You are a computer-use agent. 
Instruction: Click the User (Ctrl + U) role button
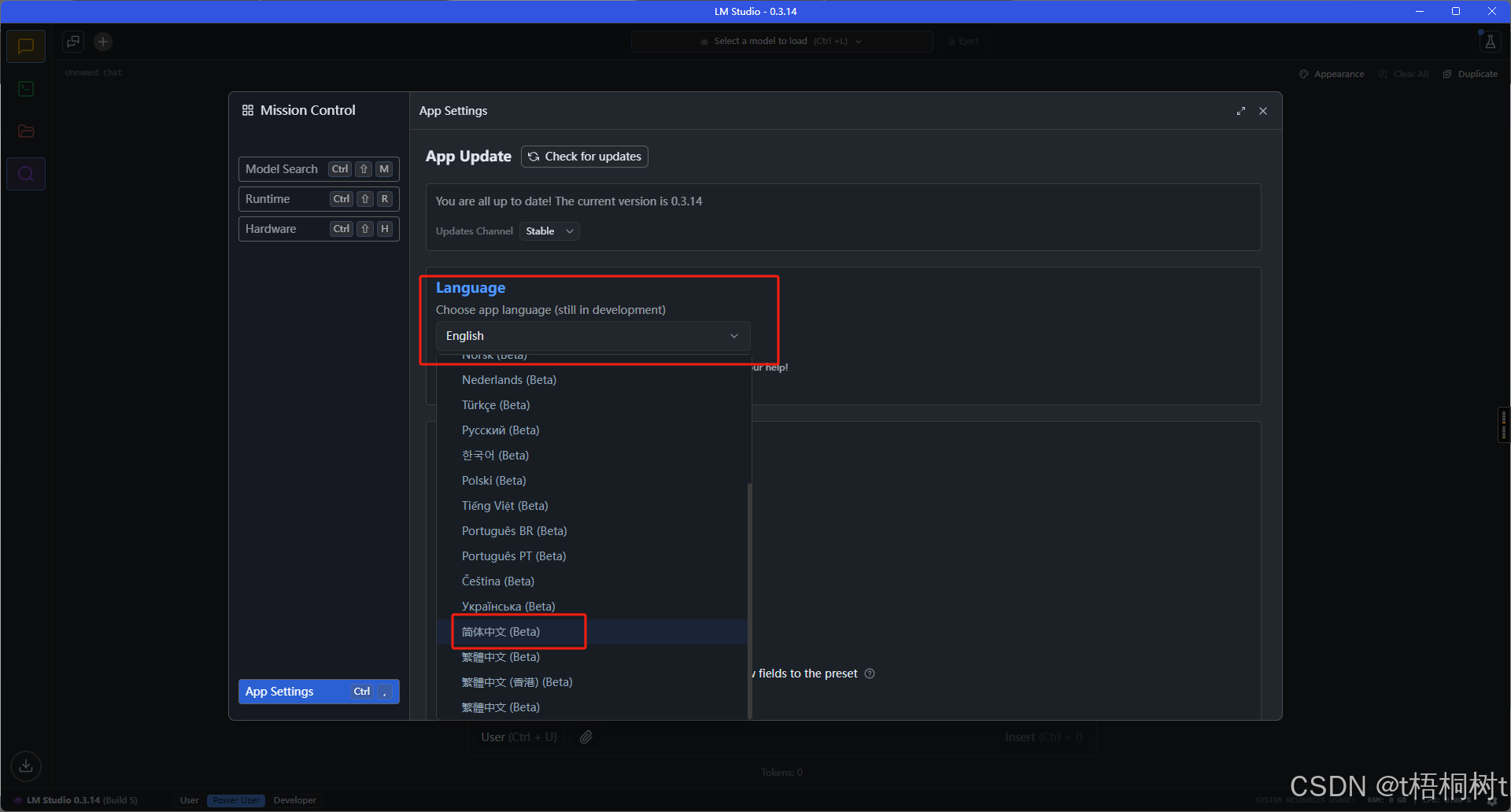point(519,737)
